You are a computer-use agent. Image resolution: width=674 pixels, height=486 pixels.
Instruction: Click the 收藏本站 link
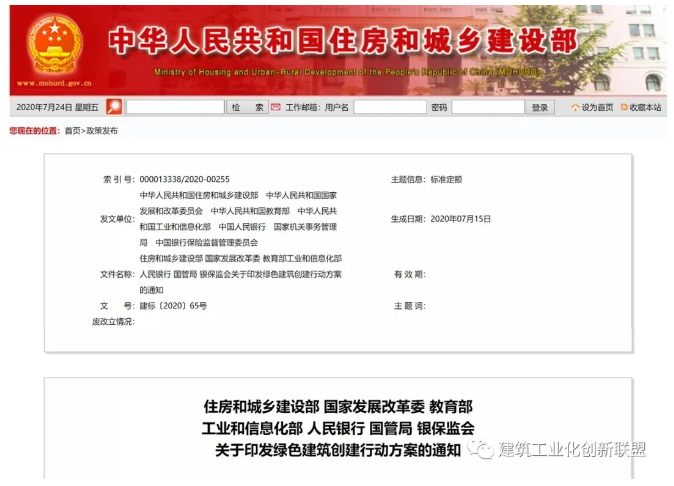tap(645, 107)
